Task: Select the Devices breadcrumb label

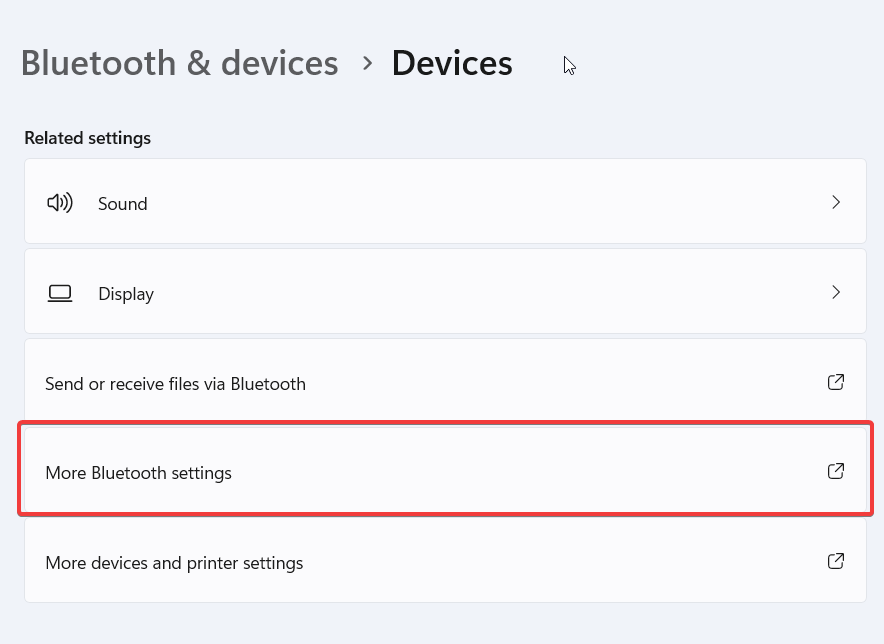Action: pos(451,62)
